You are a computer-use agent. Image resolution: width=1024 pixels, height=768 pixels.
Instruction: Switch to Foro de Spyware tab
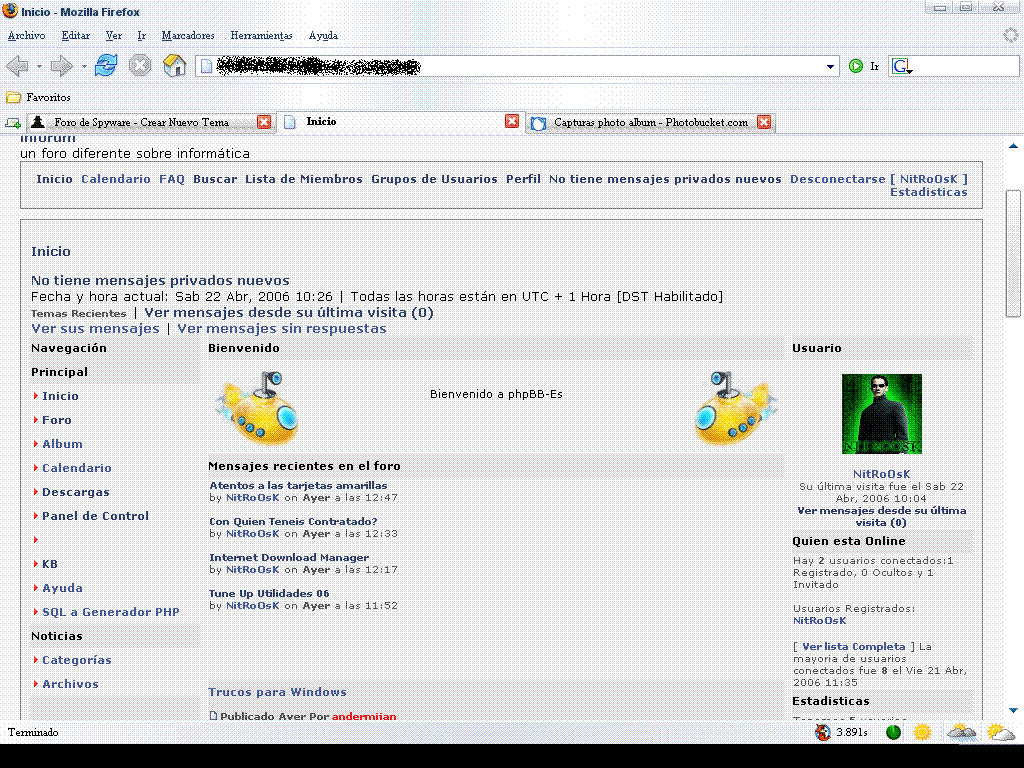(x=141, y=122)
